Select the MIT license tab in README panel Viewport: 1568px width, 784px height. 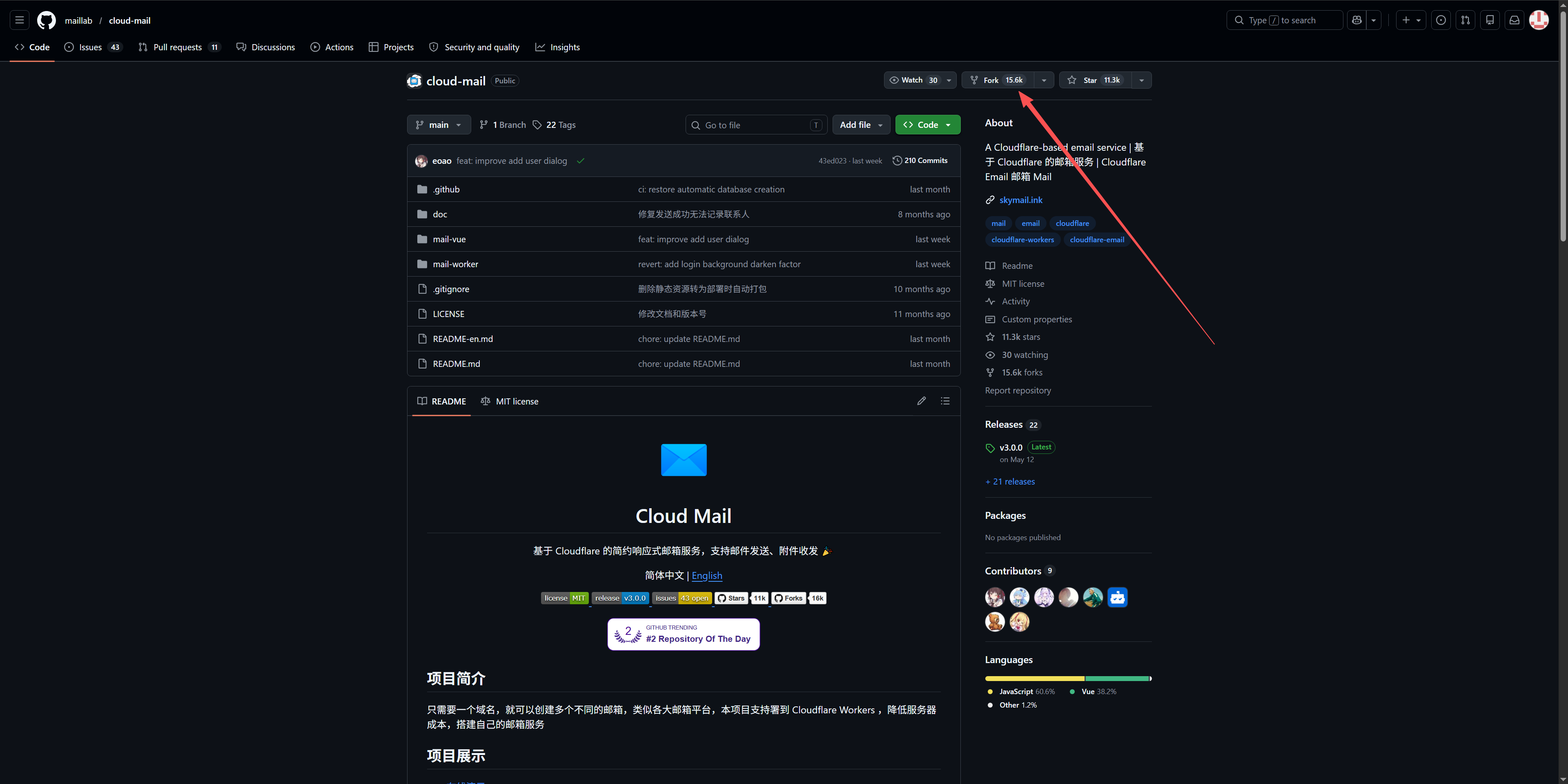[x=510, y=401]
